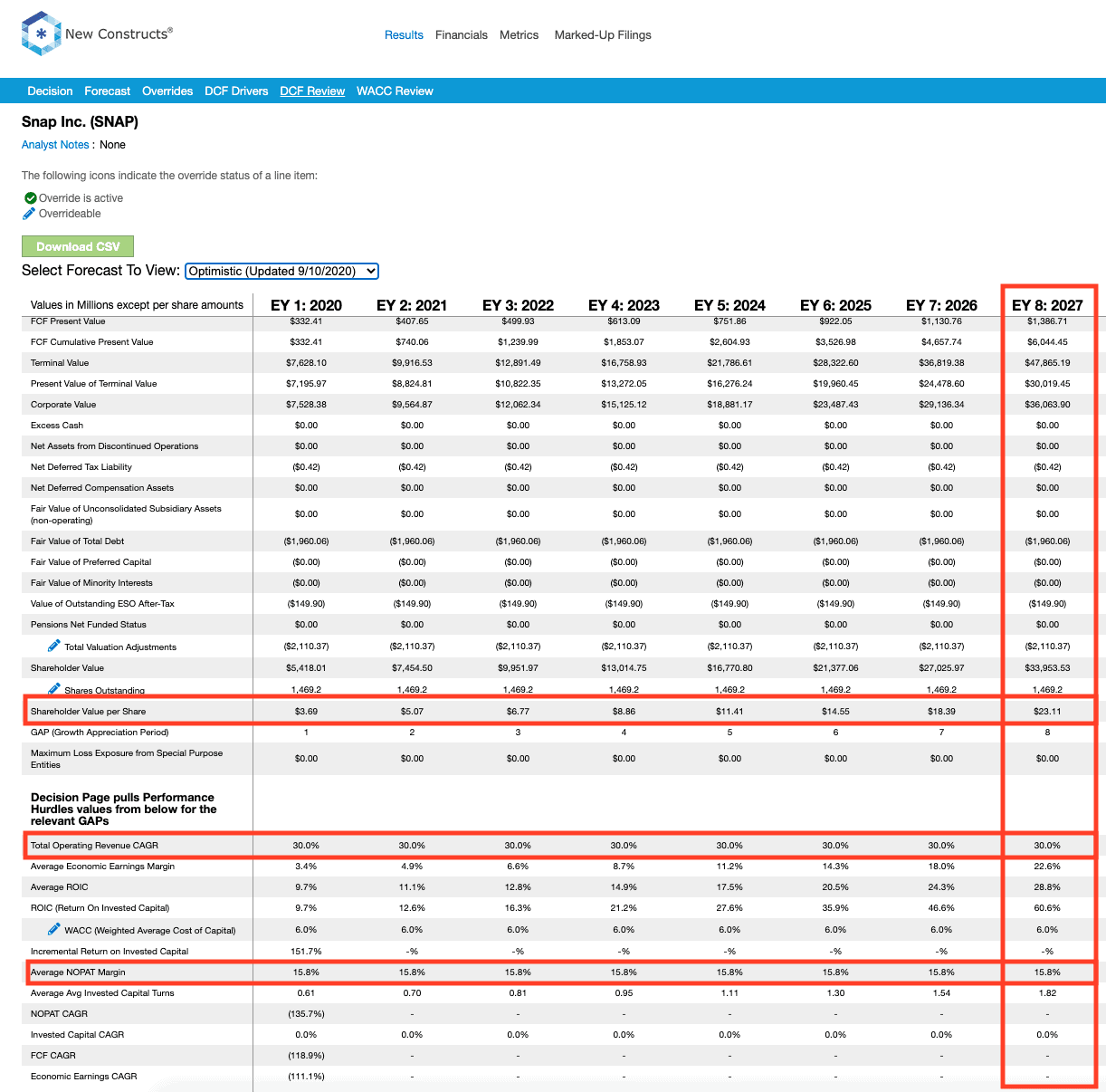Click the green Override is active checkmark icon

30,198
